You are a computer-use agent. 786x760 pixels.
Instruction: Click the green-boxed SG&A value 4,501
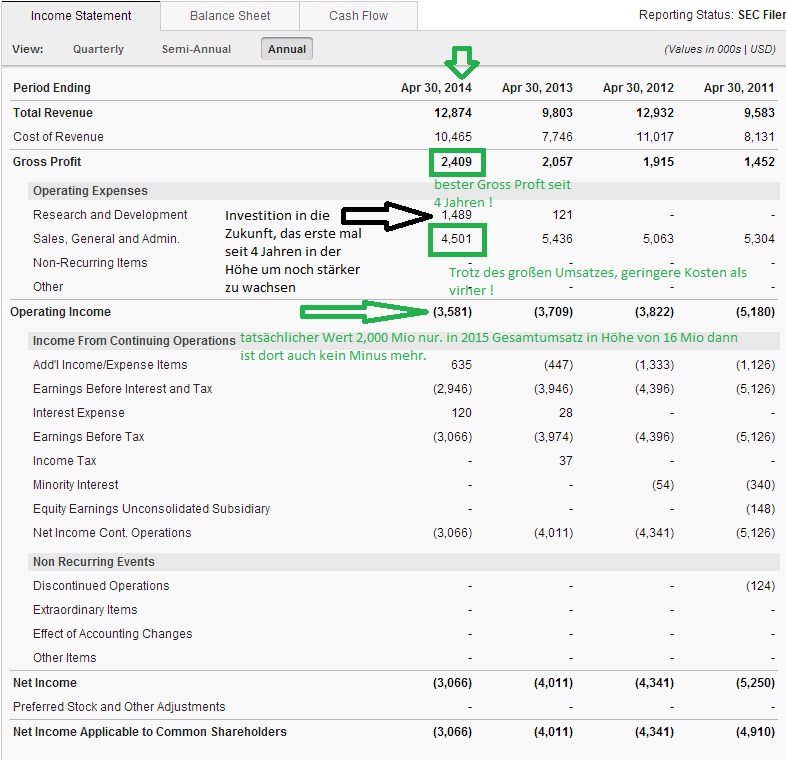457,239
